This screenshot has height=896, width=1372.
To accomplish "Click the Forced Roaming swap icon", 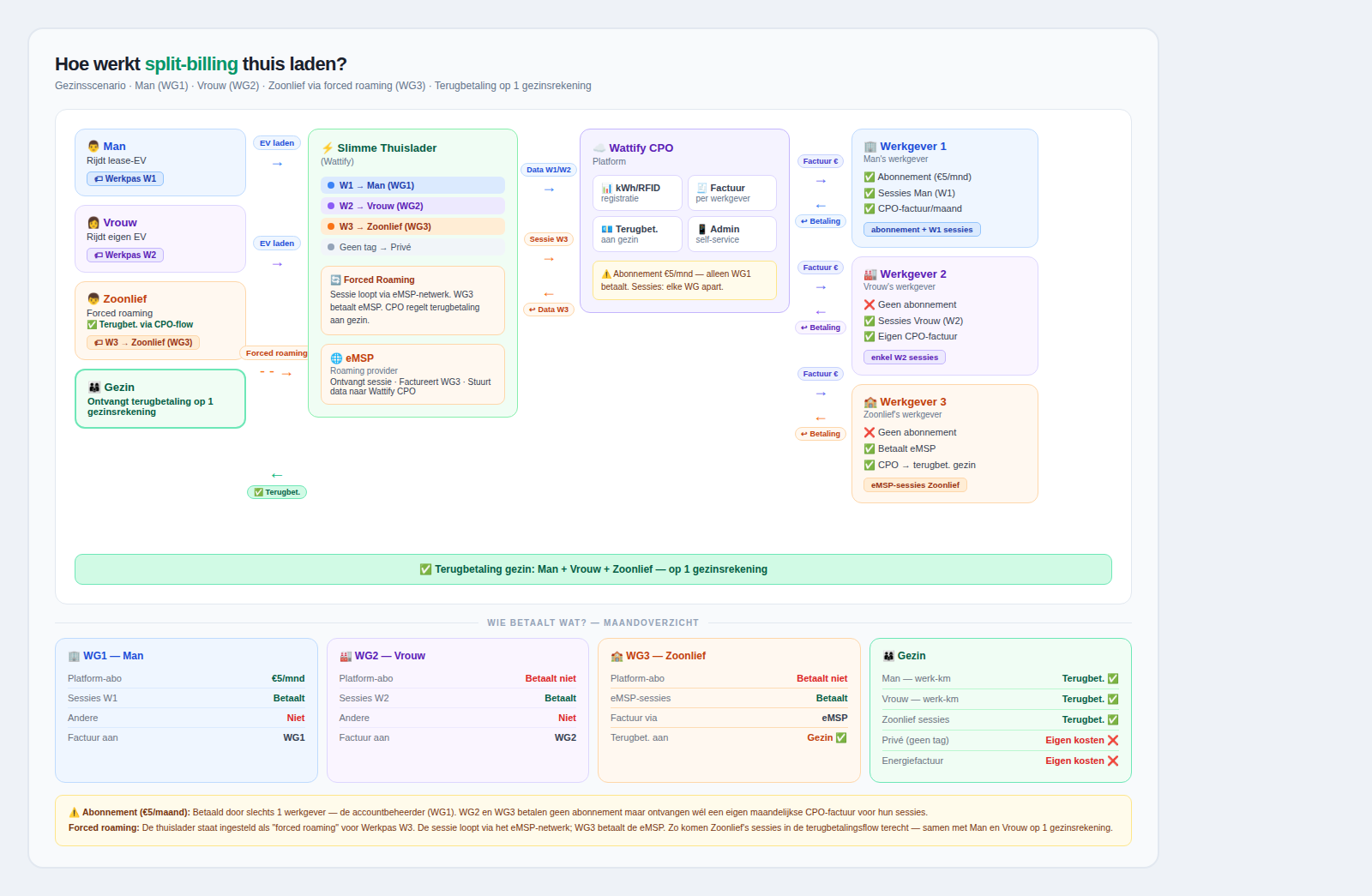I will pyautogui.click(x=336, y=280).
